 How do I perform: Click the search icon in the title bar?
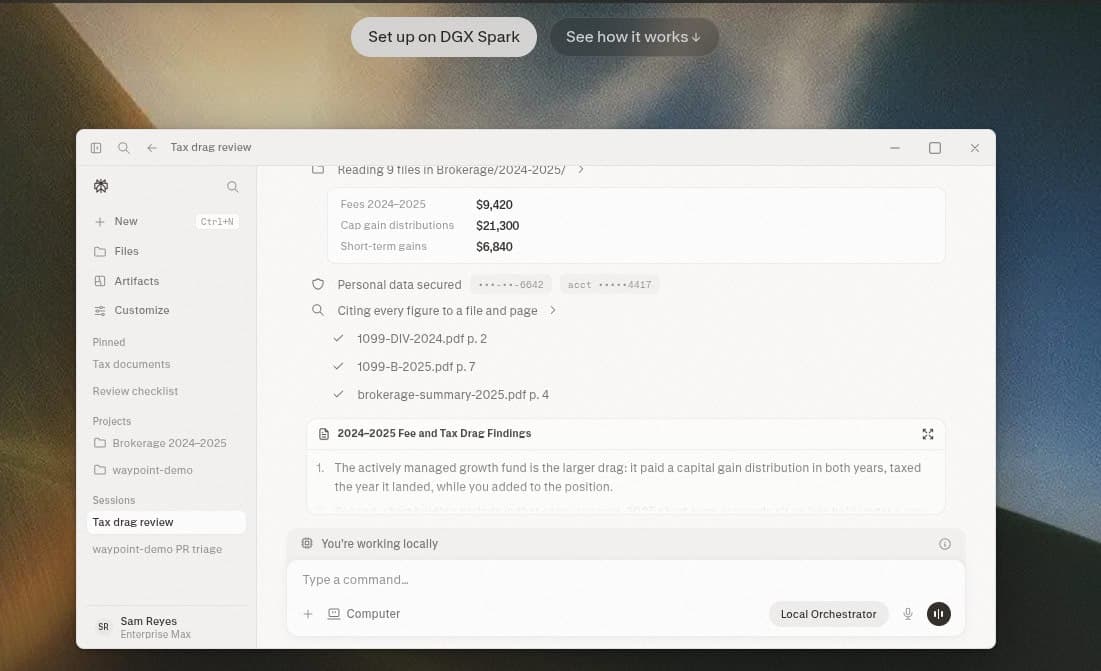point(124,148)
